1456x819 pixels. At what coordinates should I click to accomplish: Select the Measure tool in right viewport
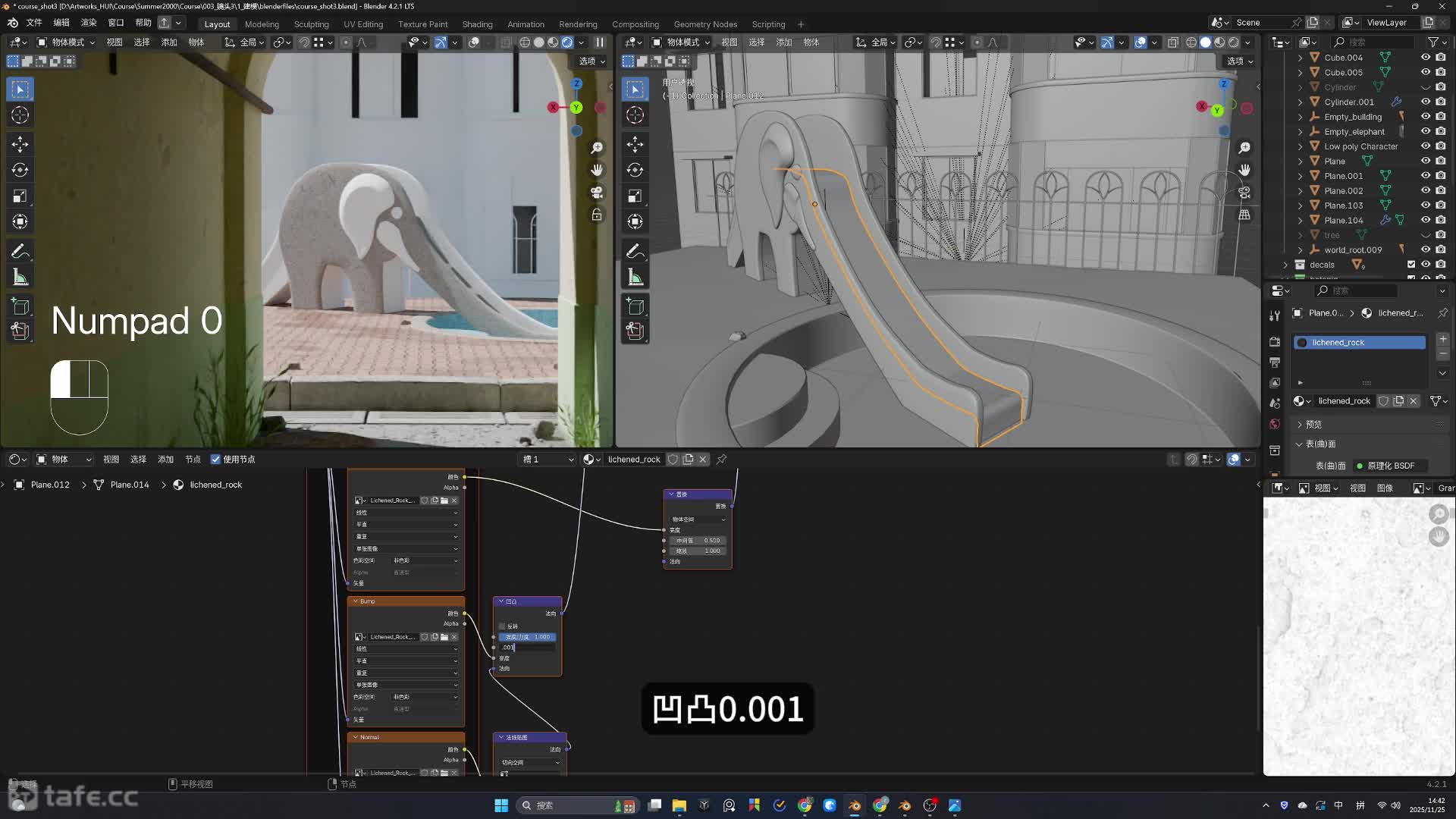635,278
